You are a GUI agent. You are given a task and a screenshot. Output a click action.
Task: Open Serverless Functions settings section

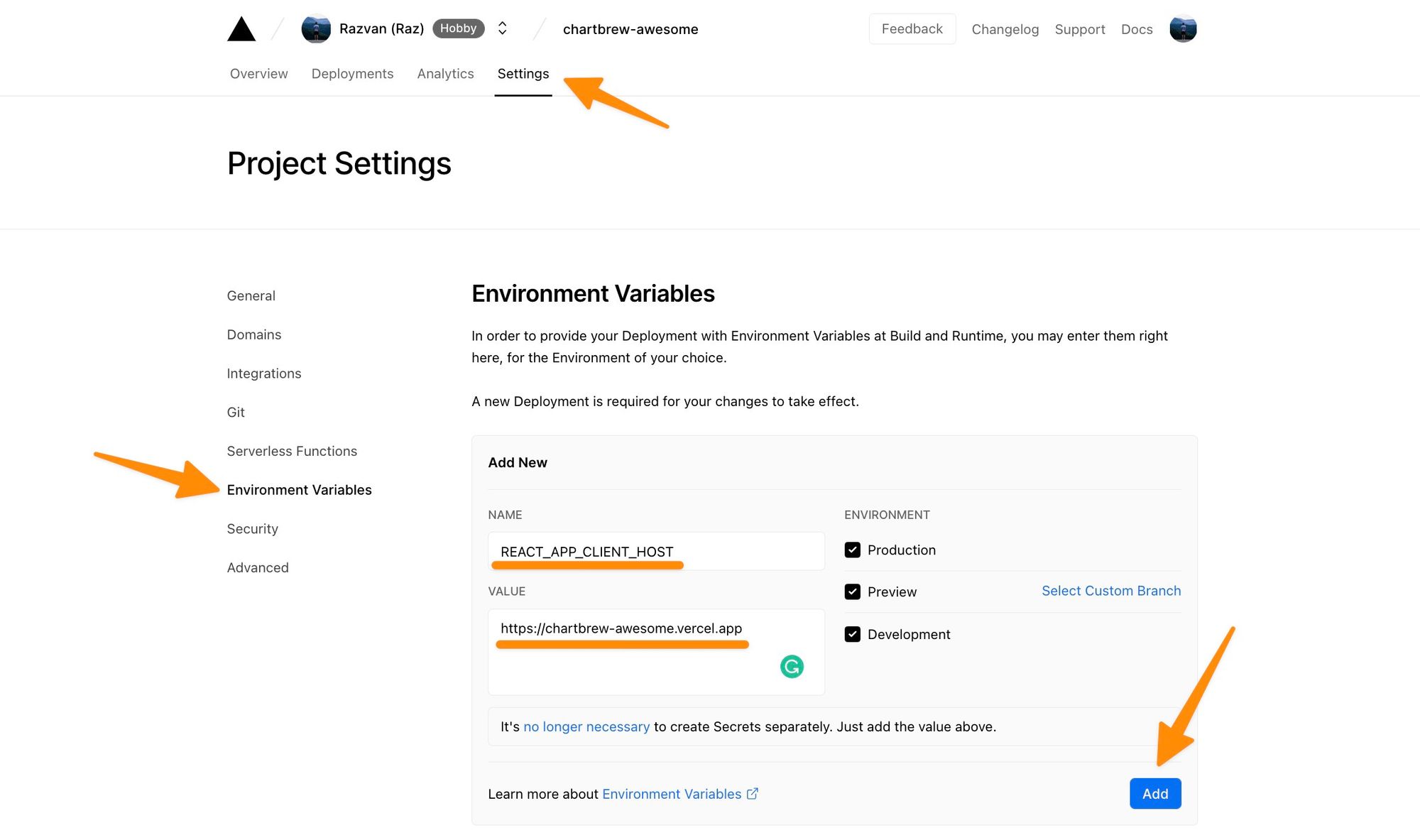coord(292,451)
